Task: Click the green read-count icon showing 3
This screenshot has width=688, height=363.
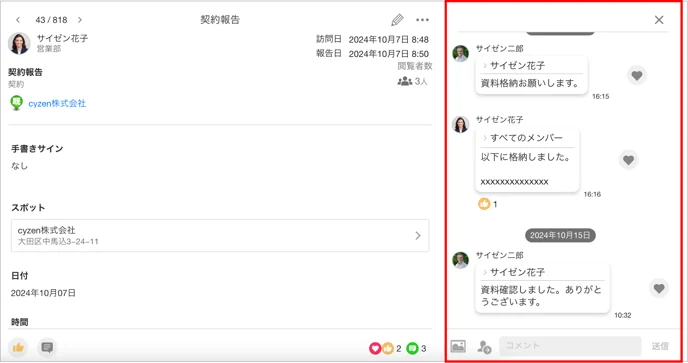Action: coord(412,349)
